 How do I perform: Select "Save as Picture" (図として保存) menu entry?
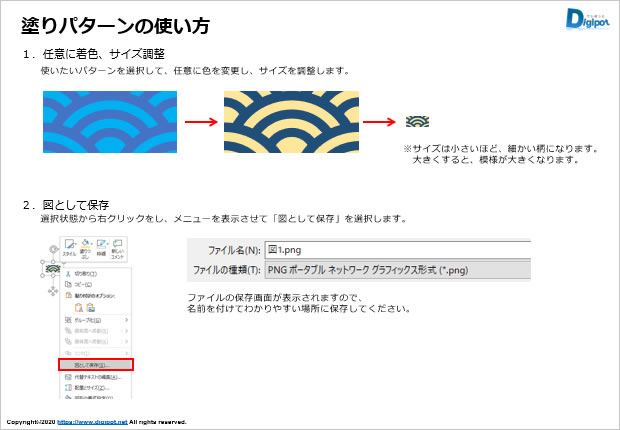click(88, 364)
